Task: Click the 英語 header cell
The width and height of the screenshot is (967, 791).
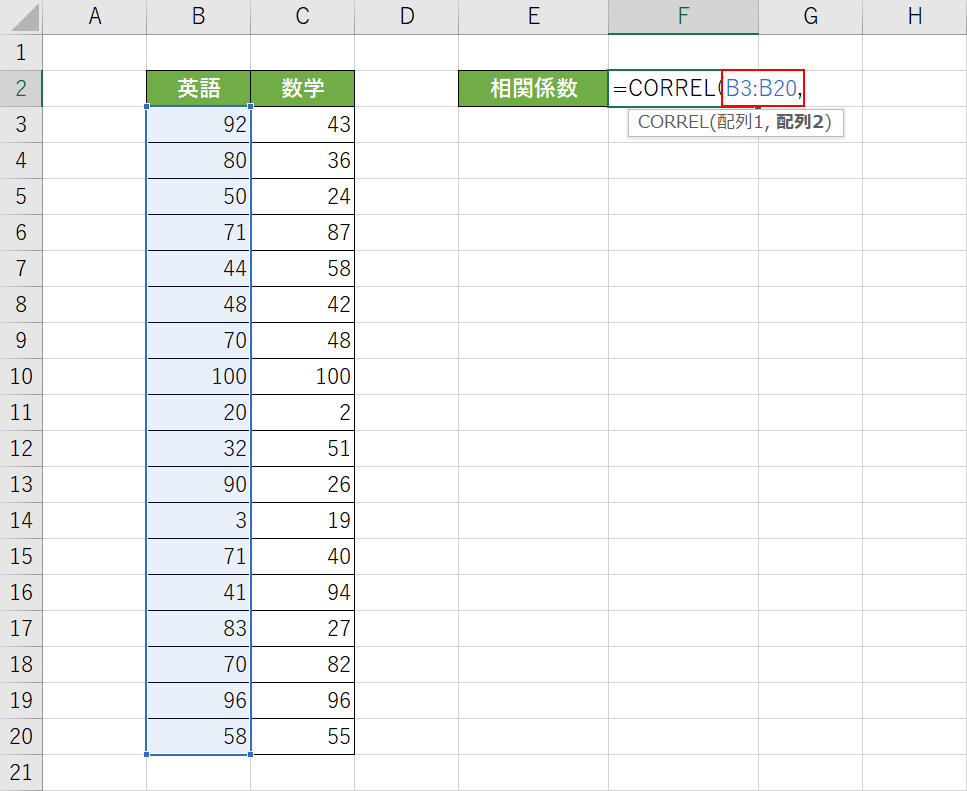Action: point(198,88)
